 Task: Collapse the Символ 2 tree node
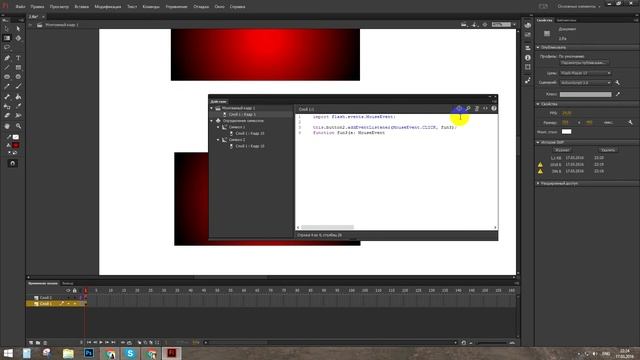[x=218, y=140]
